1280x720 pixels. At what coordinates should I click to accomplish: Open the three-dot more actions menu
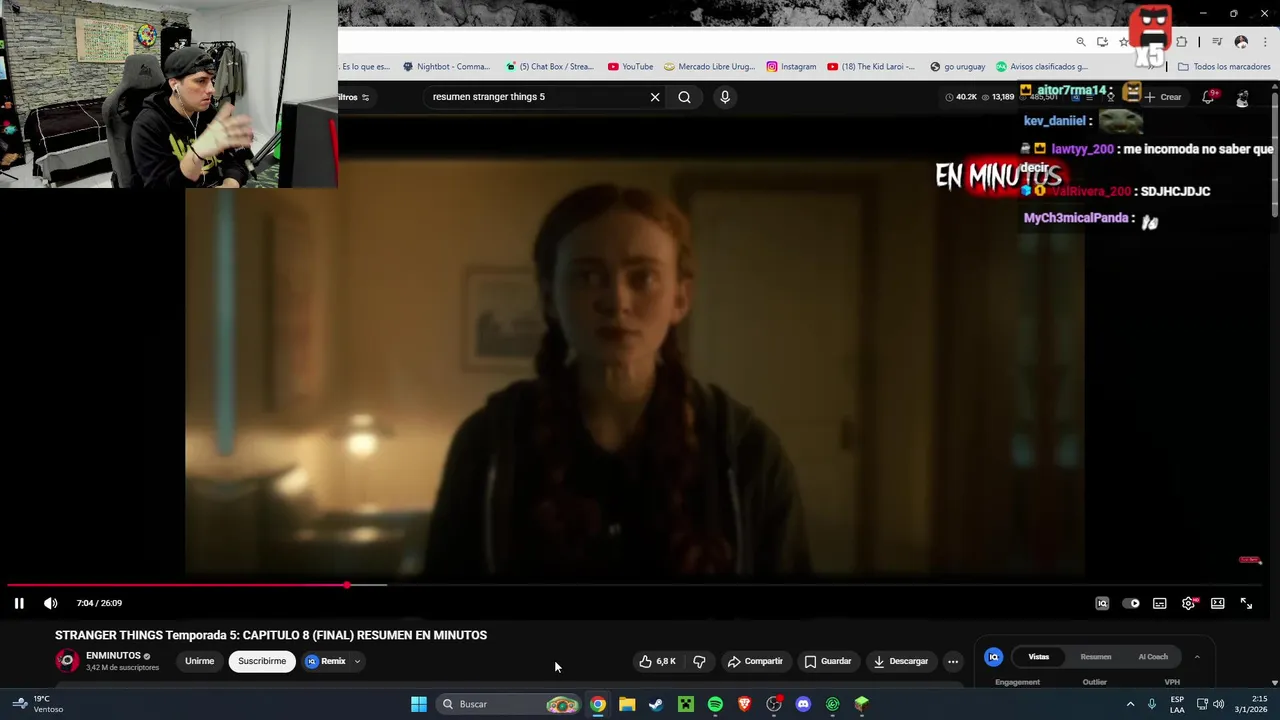click(953, 661)
